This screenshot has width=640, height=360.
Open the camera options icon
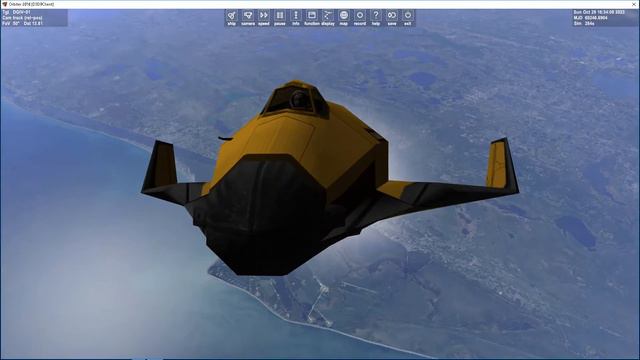tap(248, 16)
